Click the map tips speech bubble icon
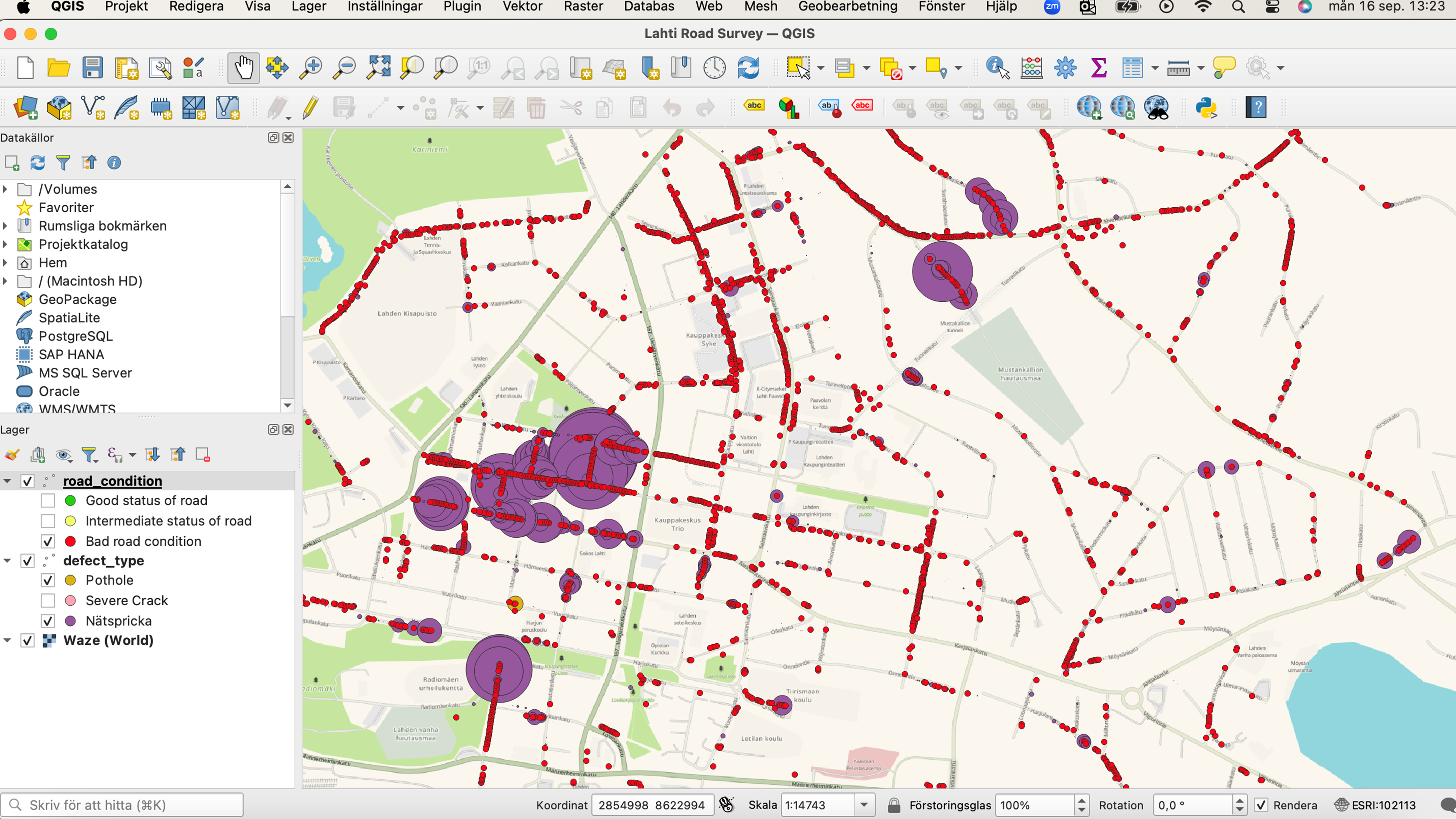 click(1224, 68)
